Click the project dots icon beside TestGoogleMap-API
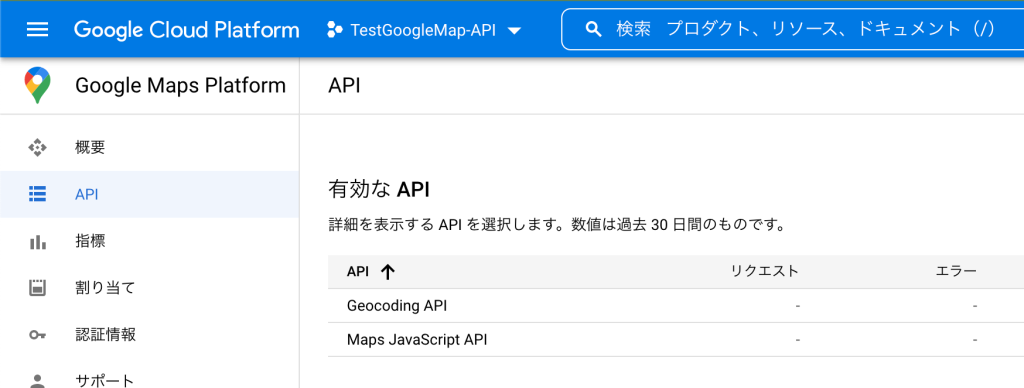The width and height of the screenshot is (1024, 388). (x=335, y=29)
